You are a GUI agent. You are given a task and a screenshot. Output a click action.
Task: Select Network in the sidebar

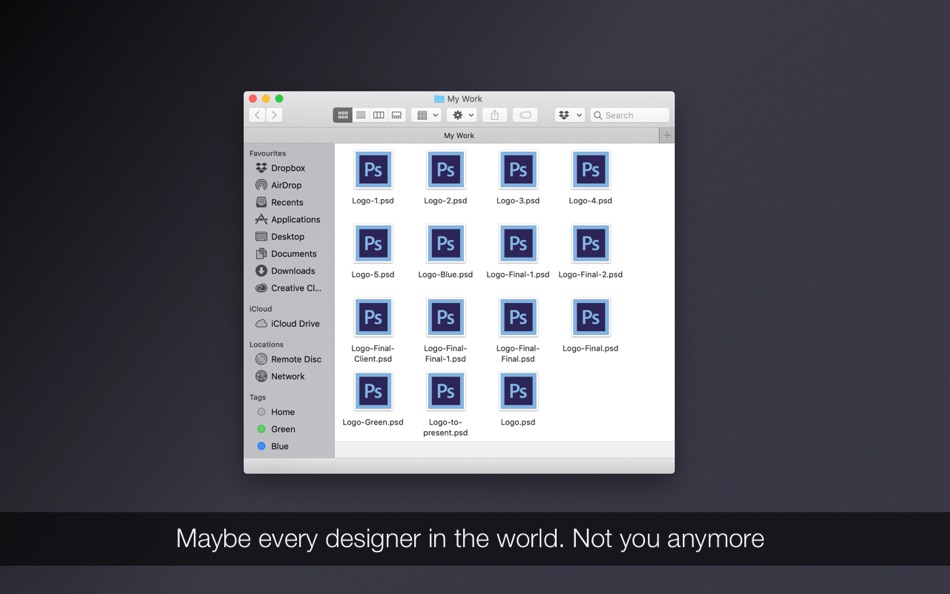(288, 376)
